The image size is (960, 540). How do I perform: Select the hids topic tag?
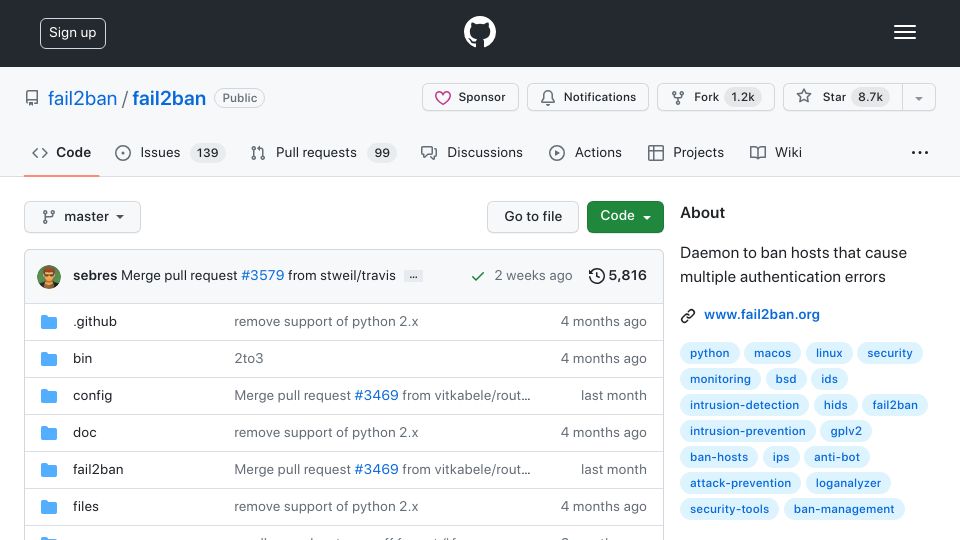click(x=836, y=405)
